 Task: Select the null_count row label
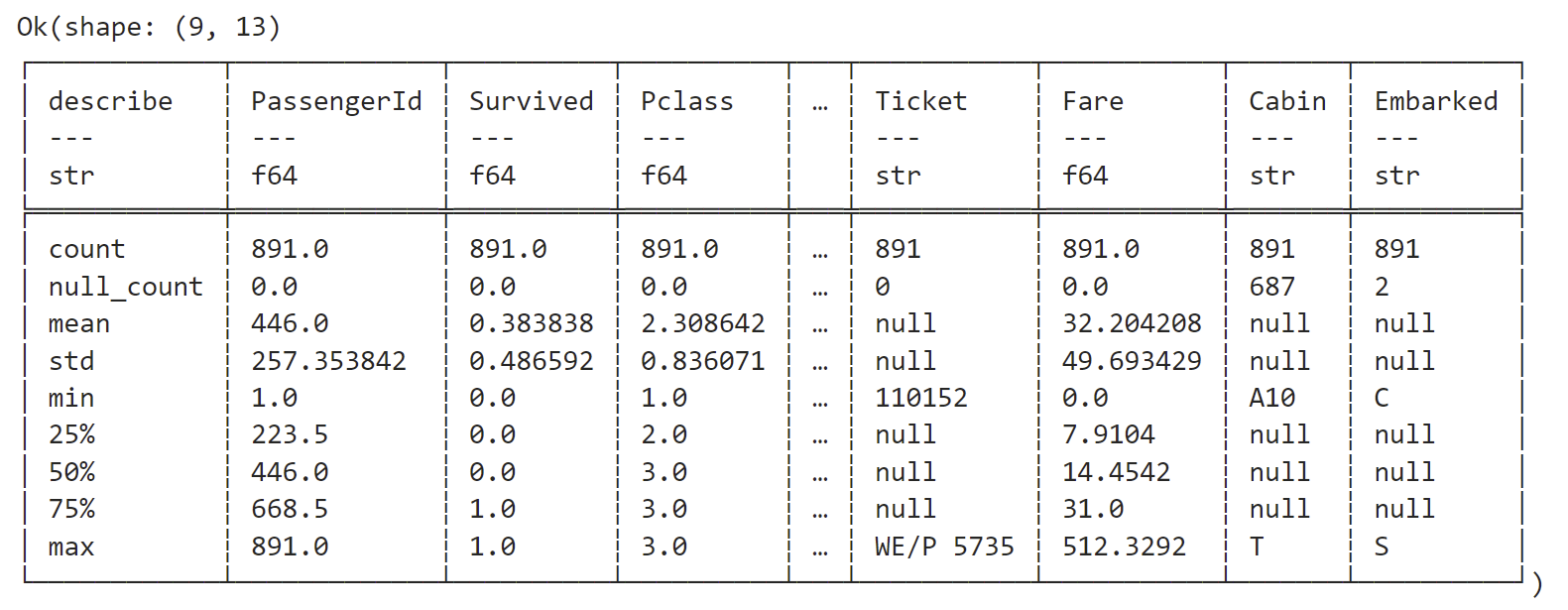click(x=125, y=287)
